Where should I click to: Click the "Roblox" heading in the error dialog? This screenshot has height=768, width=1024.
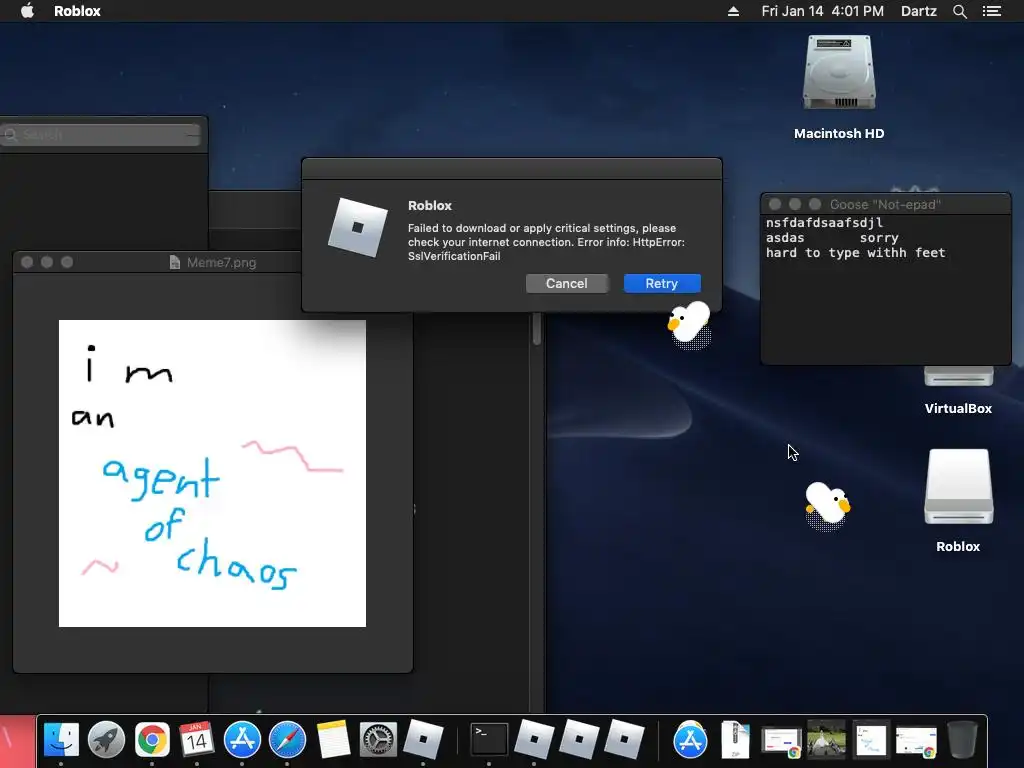point(430,206)
